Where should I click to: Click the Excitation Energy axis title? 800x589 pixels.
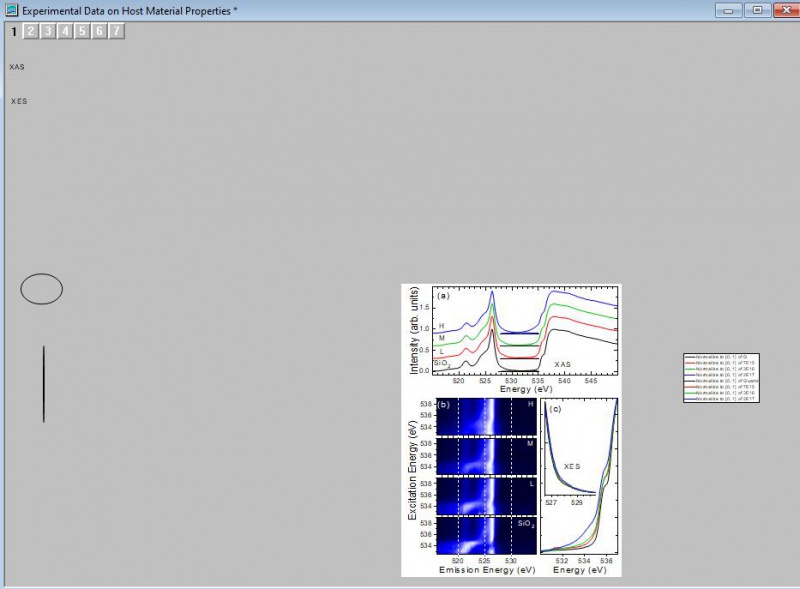(413, 470)
